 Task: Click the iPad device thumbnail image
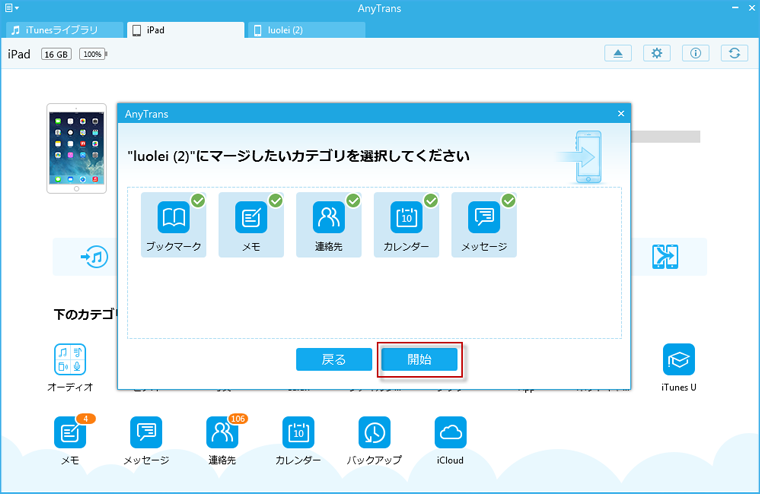[x=77, y=148]
